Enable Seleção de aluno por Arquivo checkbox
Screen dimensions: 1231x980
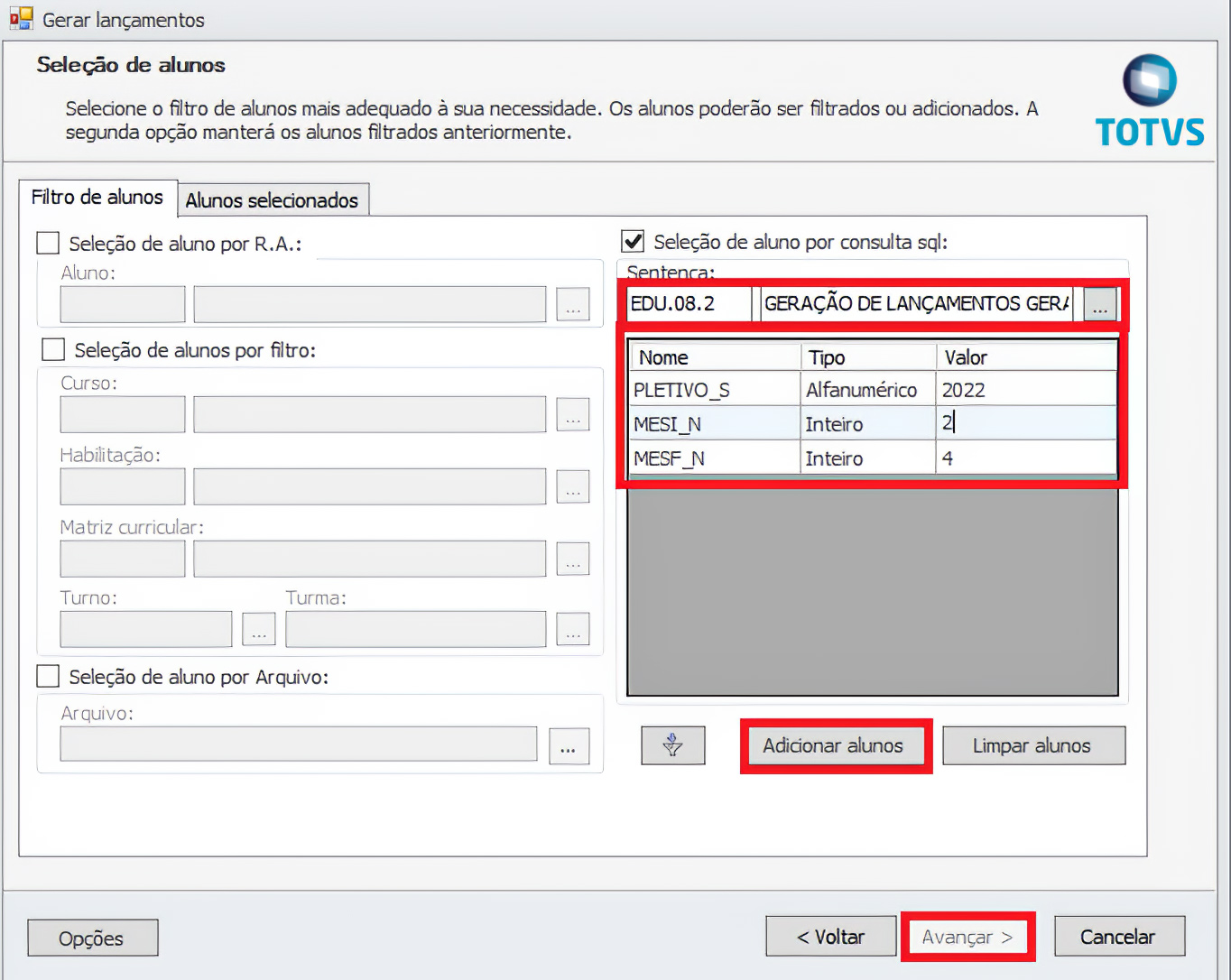tap(48, 677)
